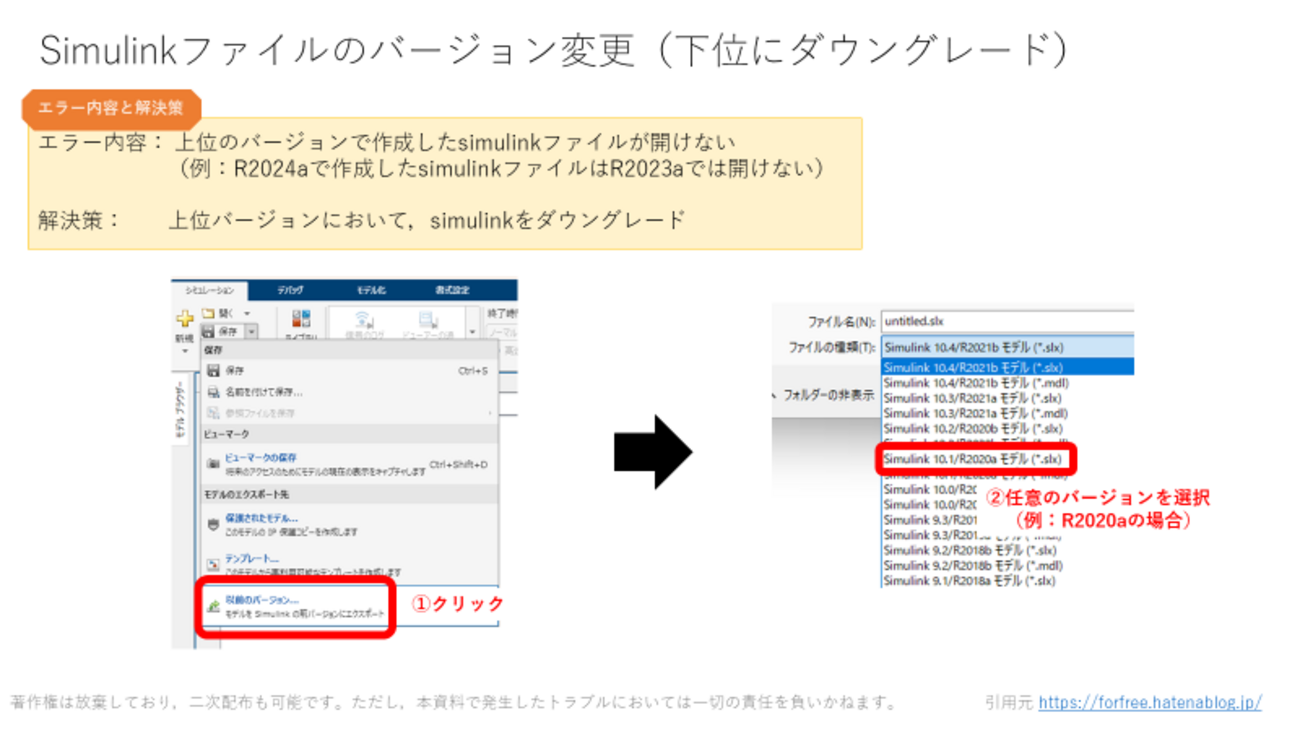Click the Open folder icon in the toolstrip
The width and height of the screenshot is (1300, 731).
(x=208, y=314)
